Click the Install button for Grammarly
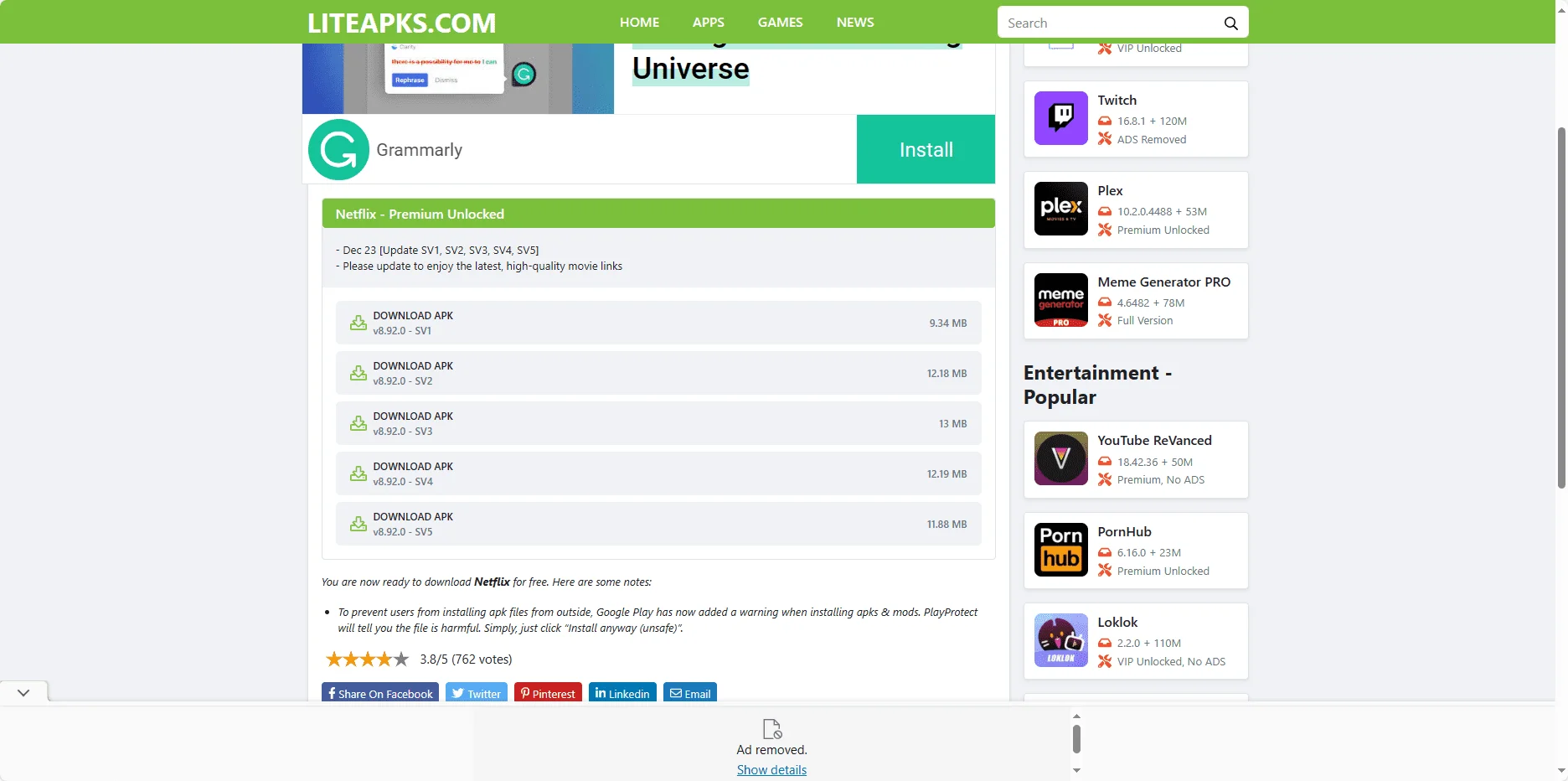Viewport: 1568px width, 781px height. coord(926,149)
